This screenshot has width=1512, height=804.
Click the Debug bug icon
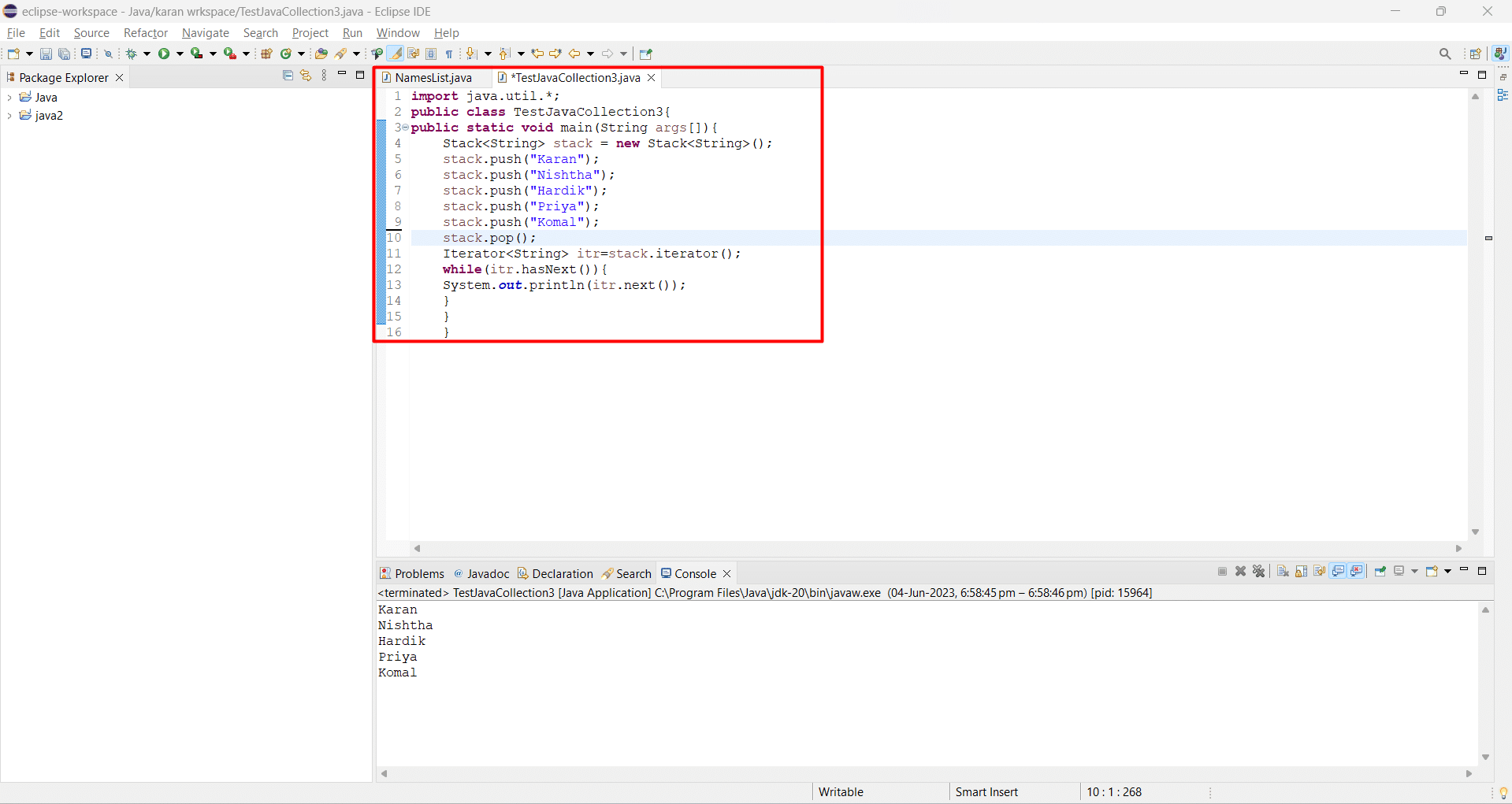click(x=132, y=54)
